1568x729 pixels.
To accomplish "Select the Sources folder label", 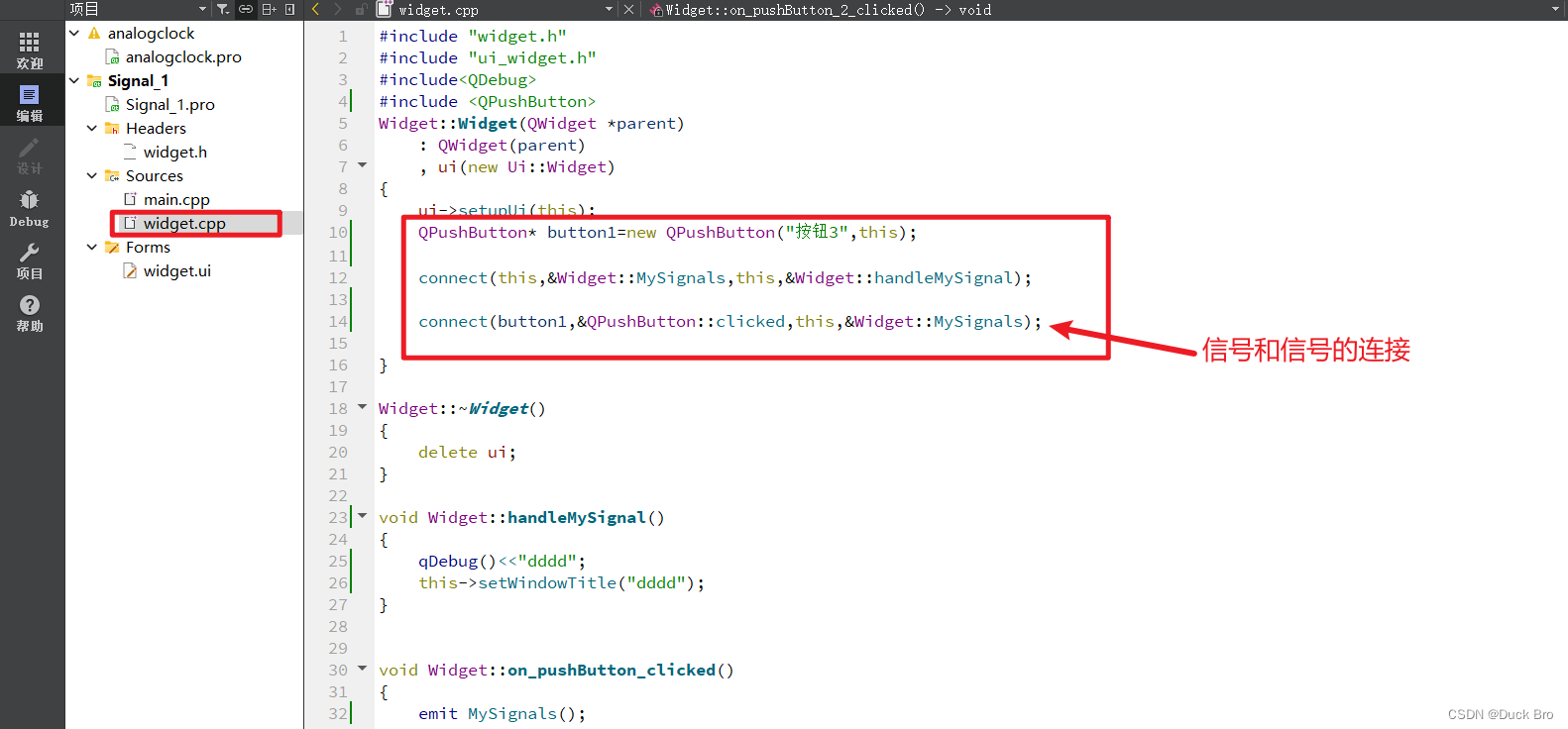I will [155, 175].
